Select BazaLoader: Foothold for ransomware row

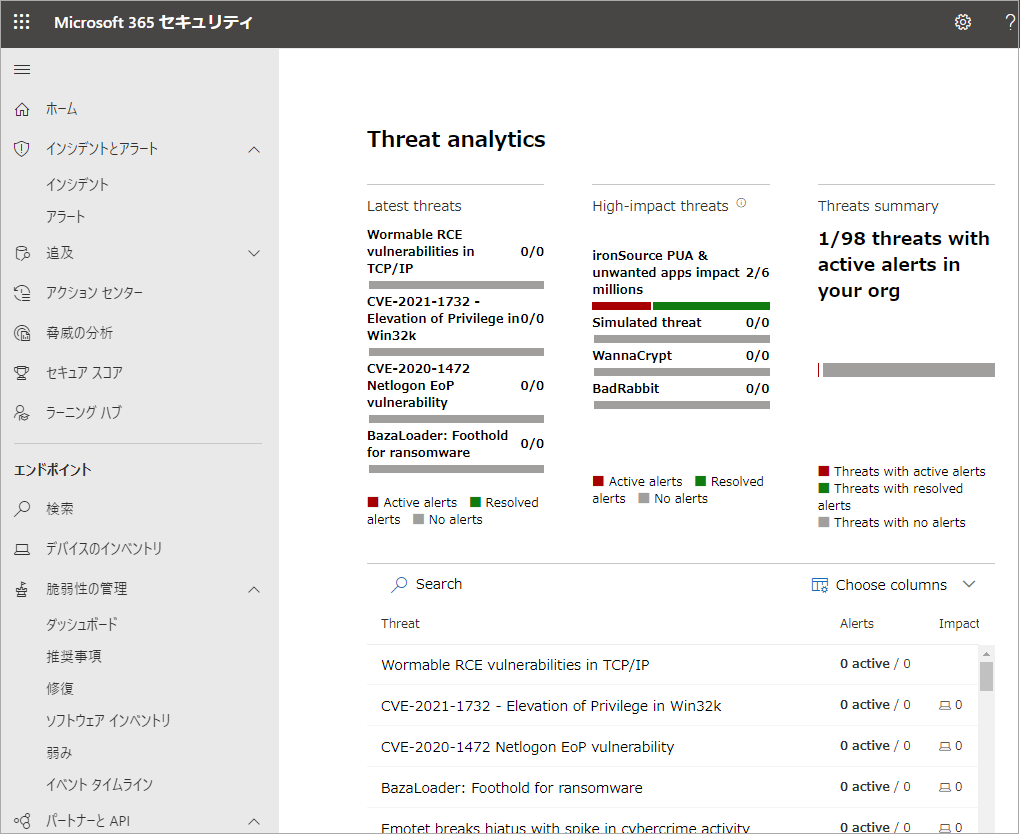pos(673,787)
